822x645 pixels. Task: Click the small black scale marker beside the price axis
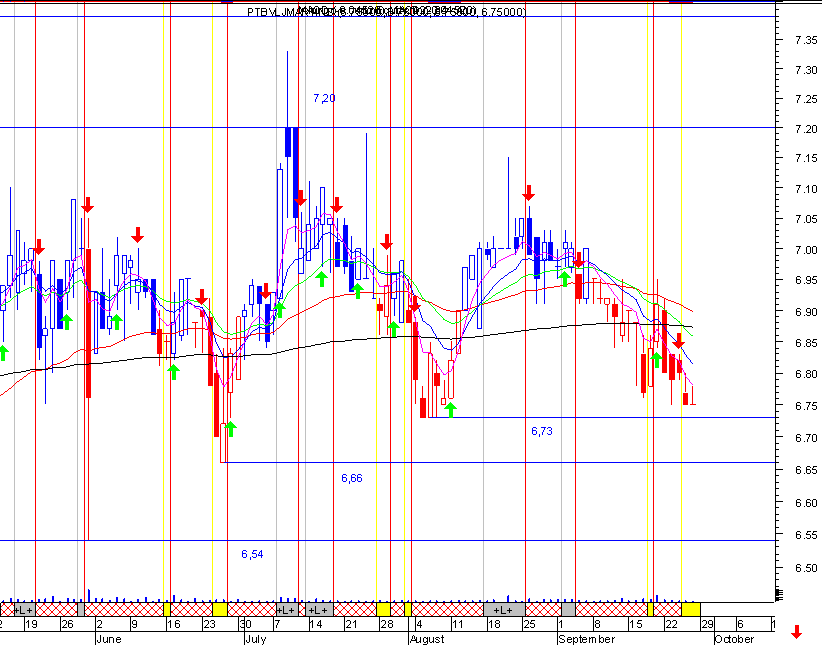[780, 595]
